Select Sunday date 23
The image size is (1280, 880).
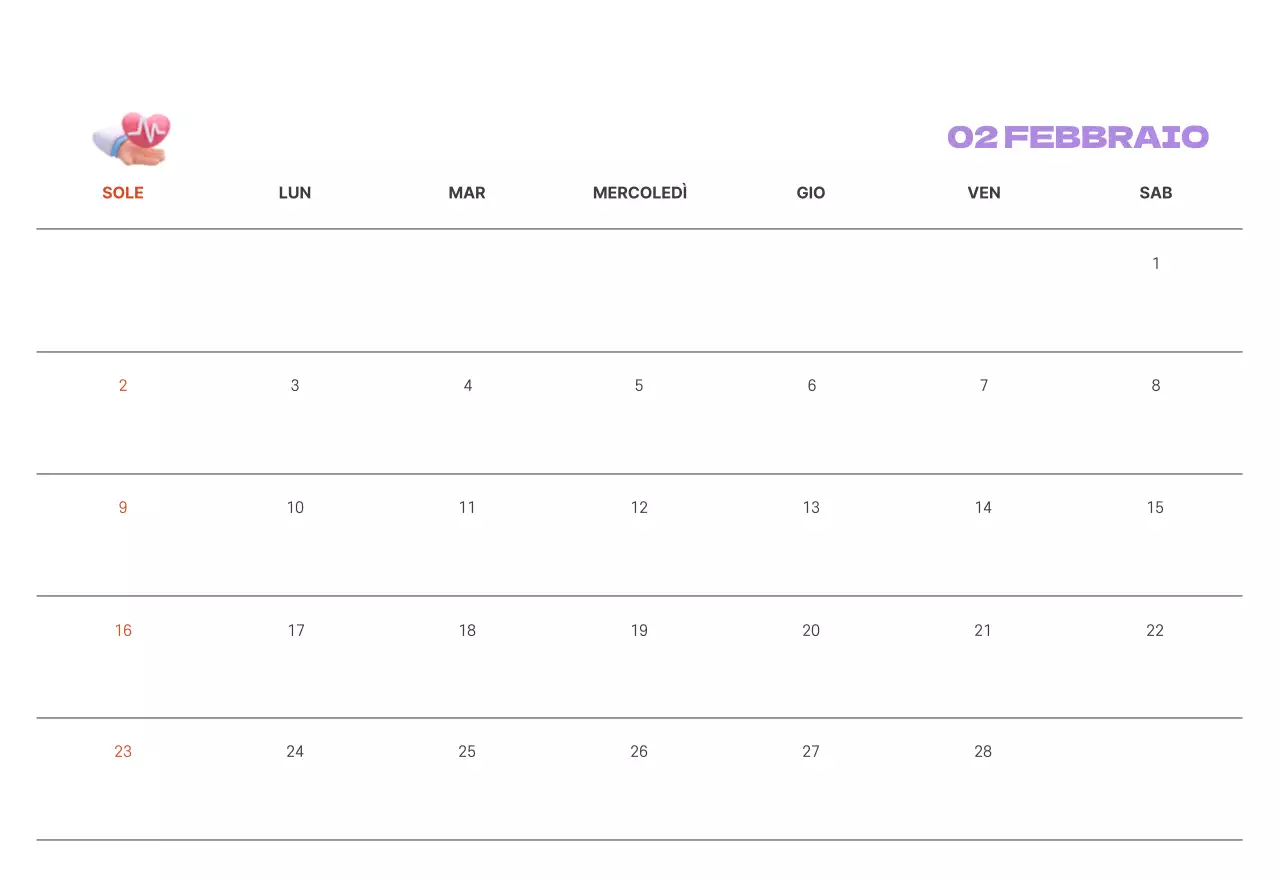123,752
